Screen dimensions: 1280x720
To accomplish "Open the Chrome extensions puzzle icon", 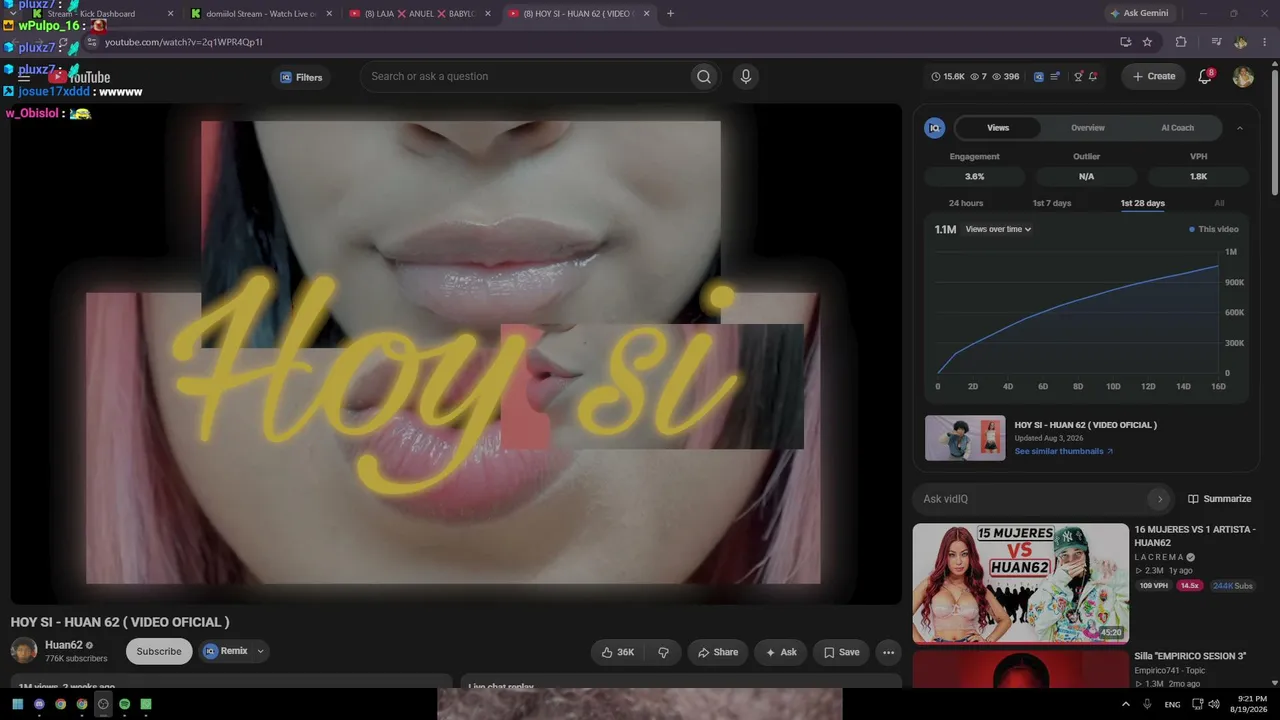I will pos(1181,42).
